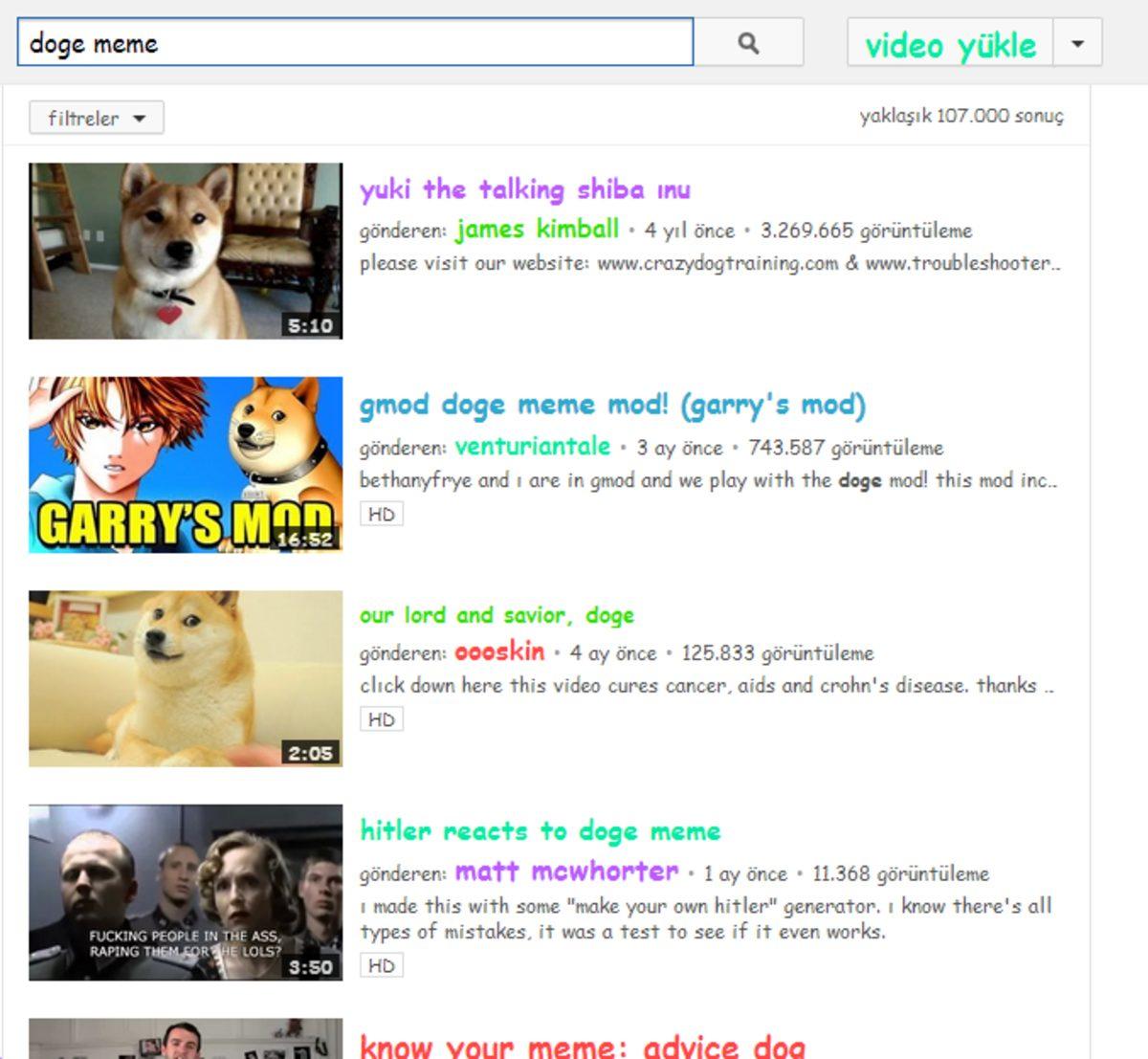Open know your meme: advice dog title

(x=582, y=1046)
